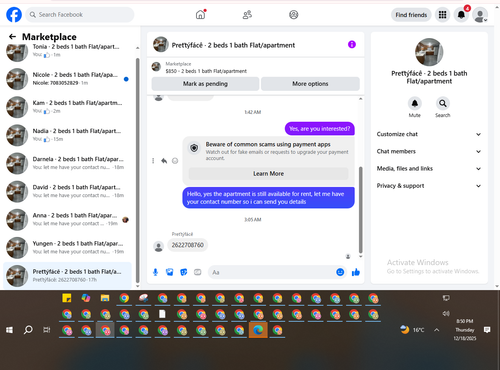500x370 pixels.
Task: Open the David conversation
Action: [68, 191]
